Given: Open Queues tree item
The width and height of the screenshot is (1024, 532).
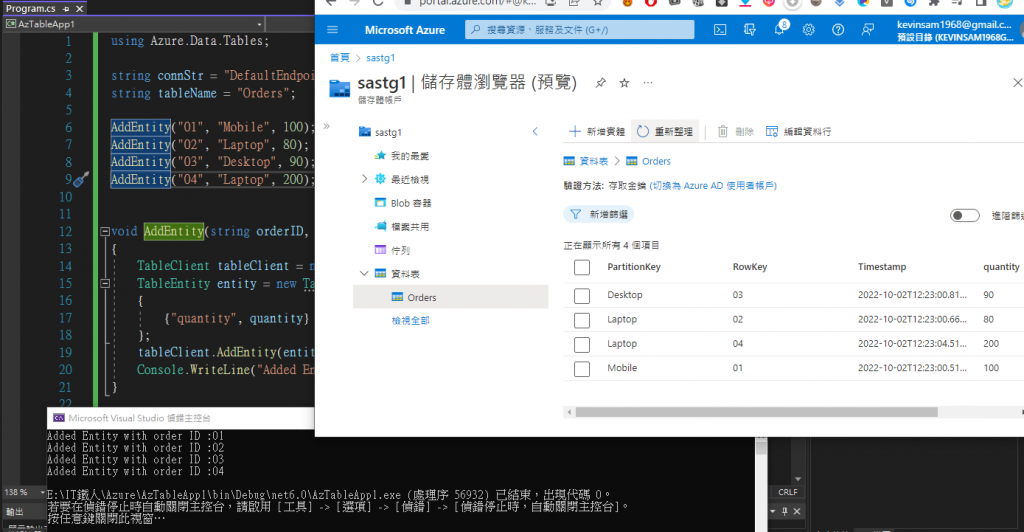Looking at the screenshot, I should click(392, 250).
